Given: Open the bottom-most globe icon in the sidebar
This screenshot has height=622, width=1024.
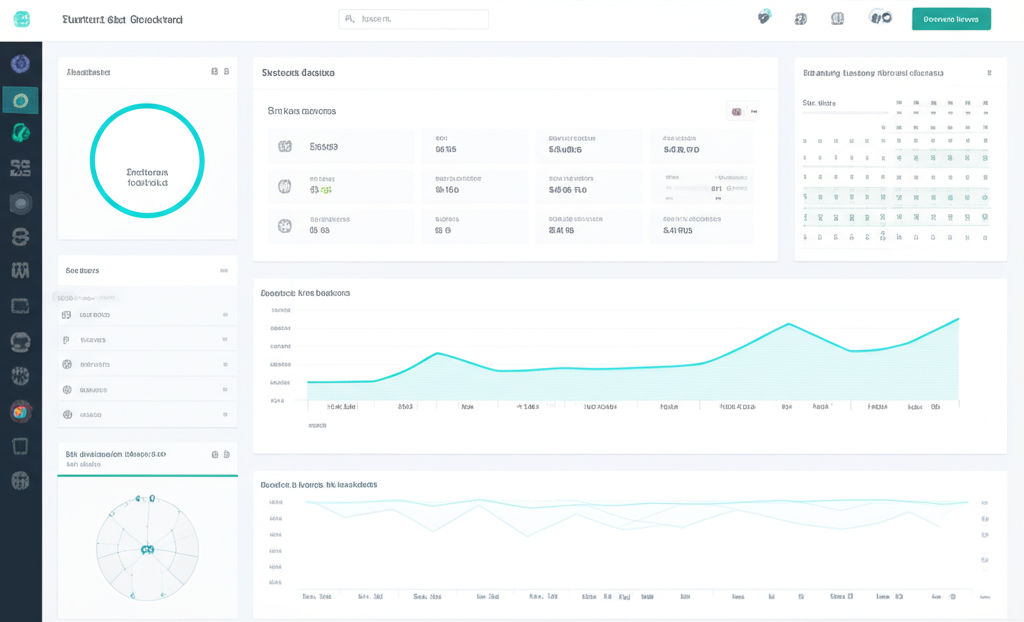Looking at the screenshot, I should click(20, 481).
